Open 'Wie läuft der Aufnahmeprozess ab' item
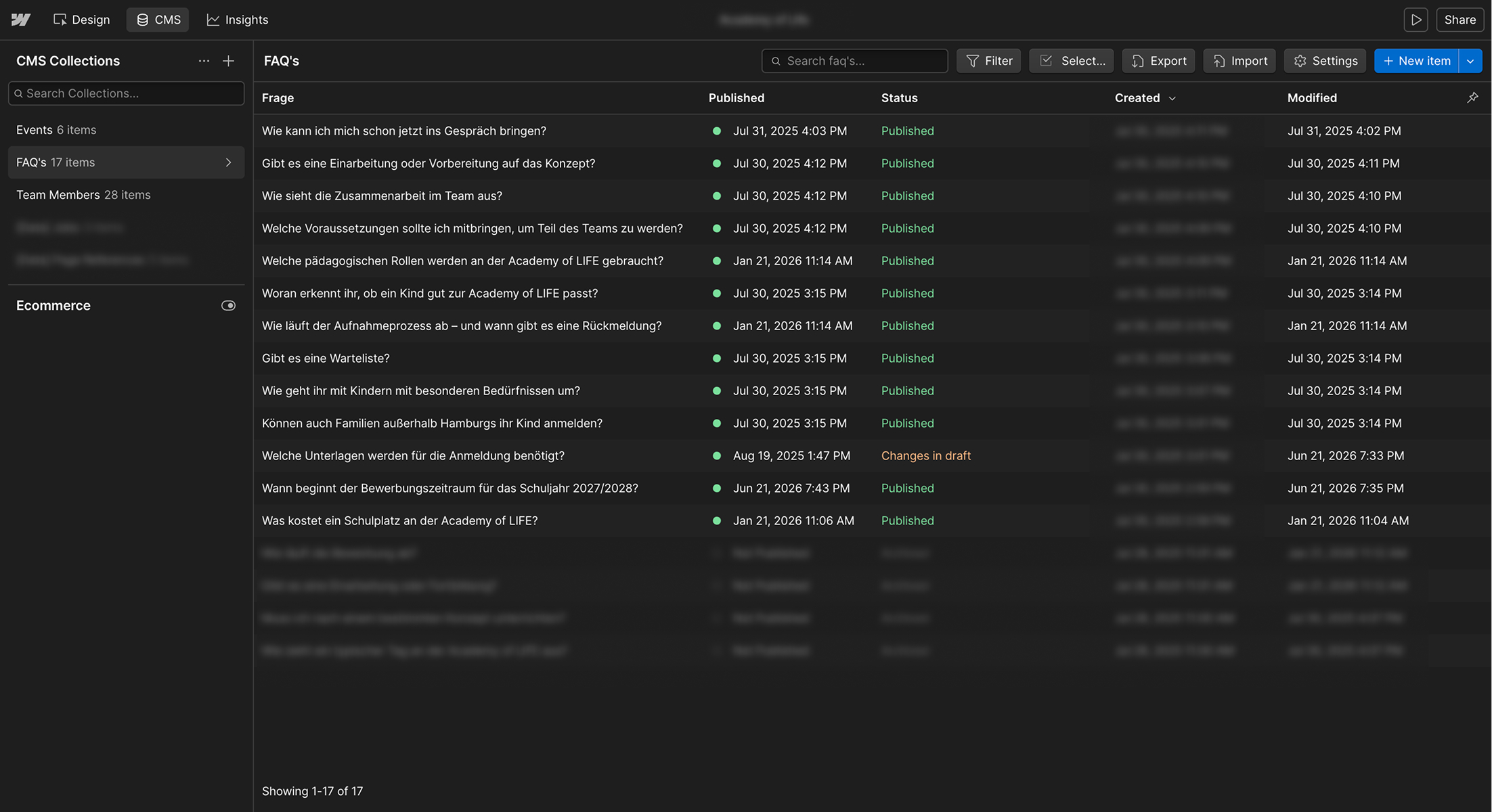The width and height of the screenshot is (1492, 812). [462, 325]
